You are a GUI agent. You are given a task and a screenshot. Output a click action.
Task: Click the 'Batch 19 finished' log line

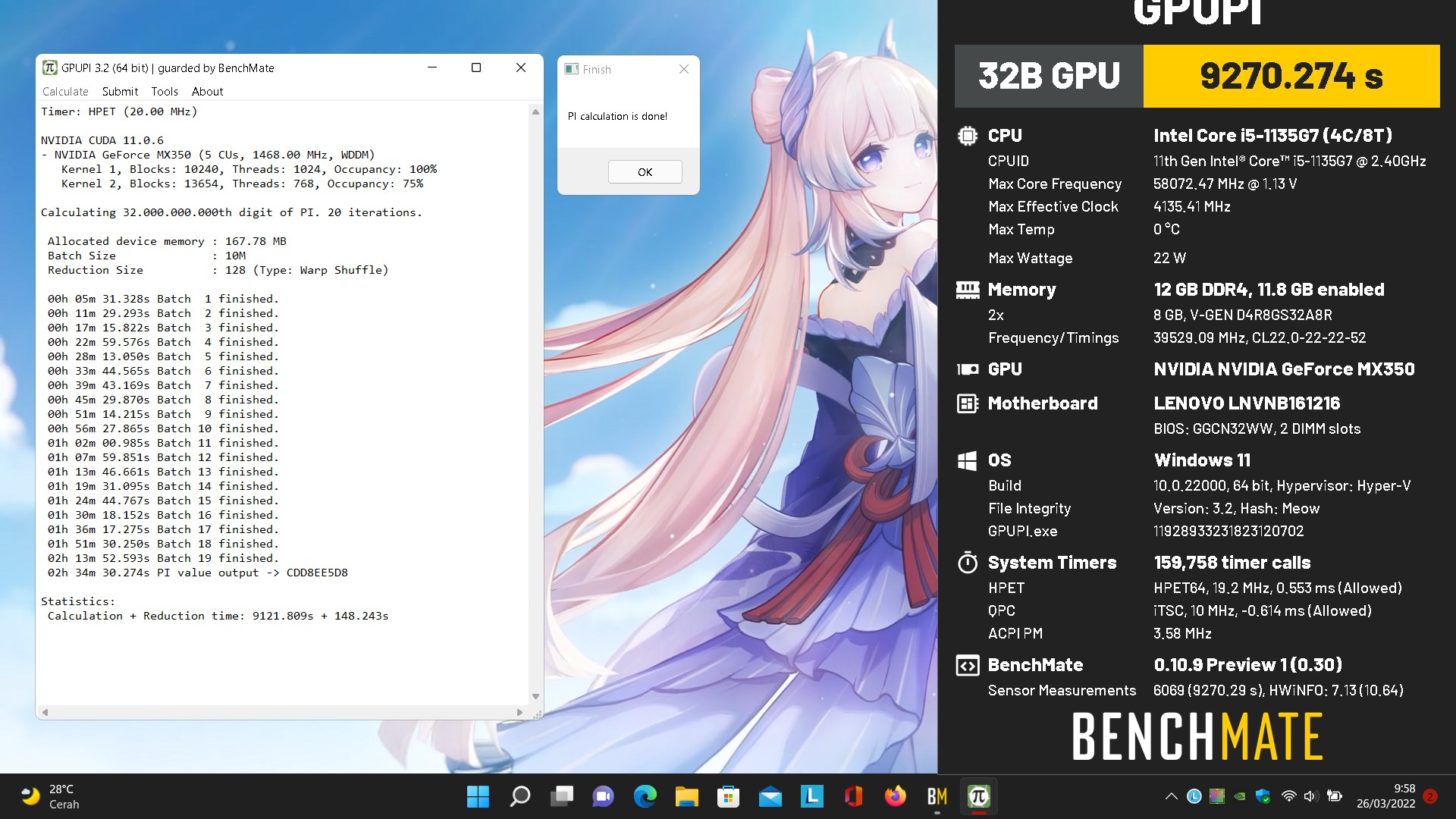pyautogui.click(x=163, y=558)
